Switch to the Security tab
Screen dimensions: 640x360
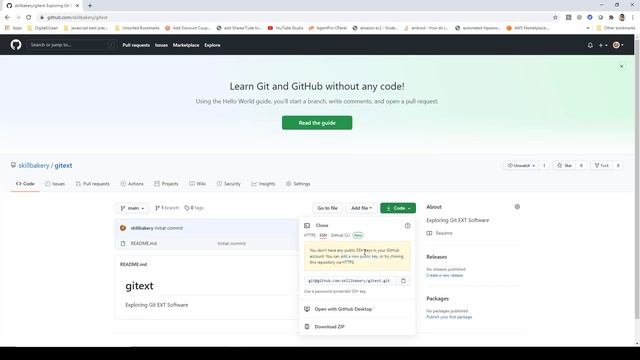[229, 184]
